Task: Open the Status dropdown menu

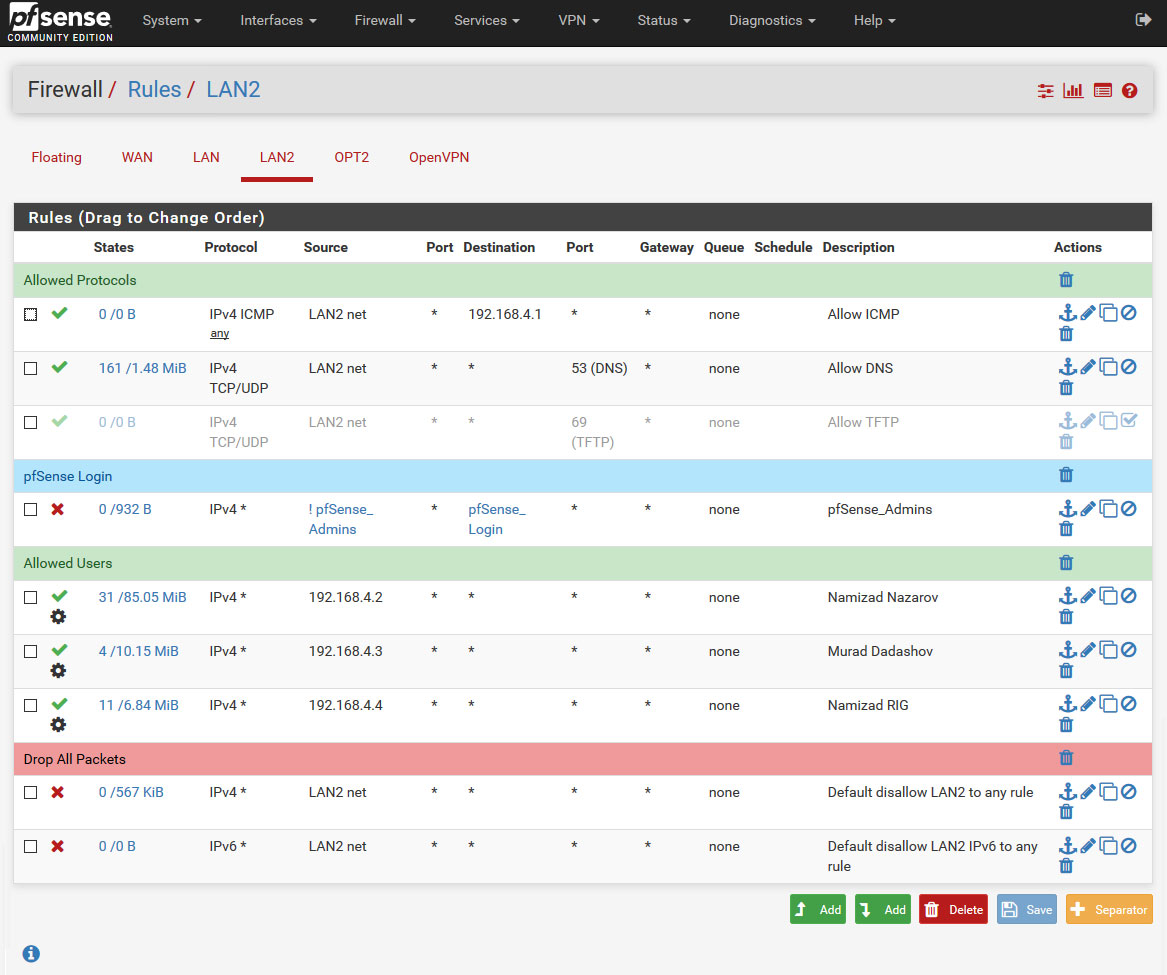Action: coord(664,21)
